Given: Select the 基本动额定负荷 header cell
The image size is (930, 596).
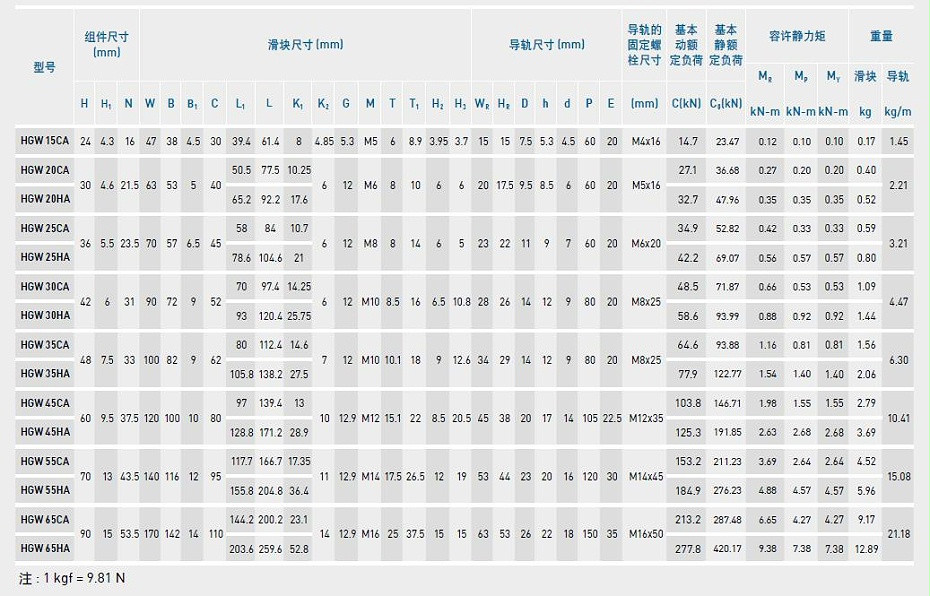Looking at the screenshot, I should tap(685, 43).
